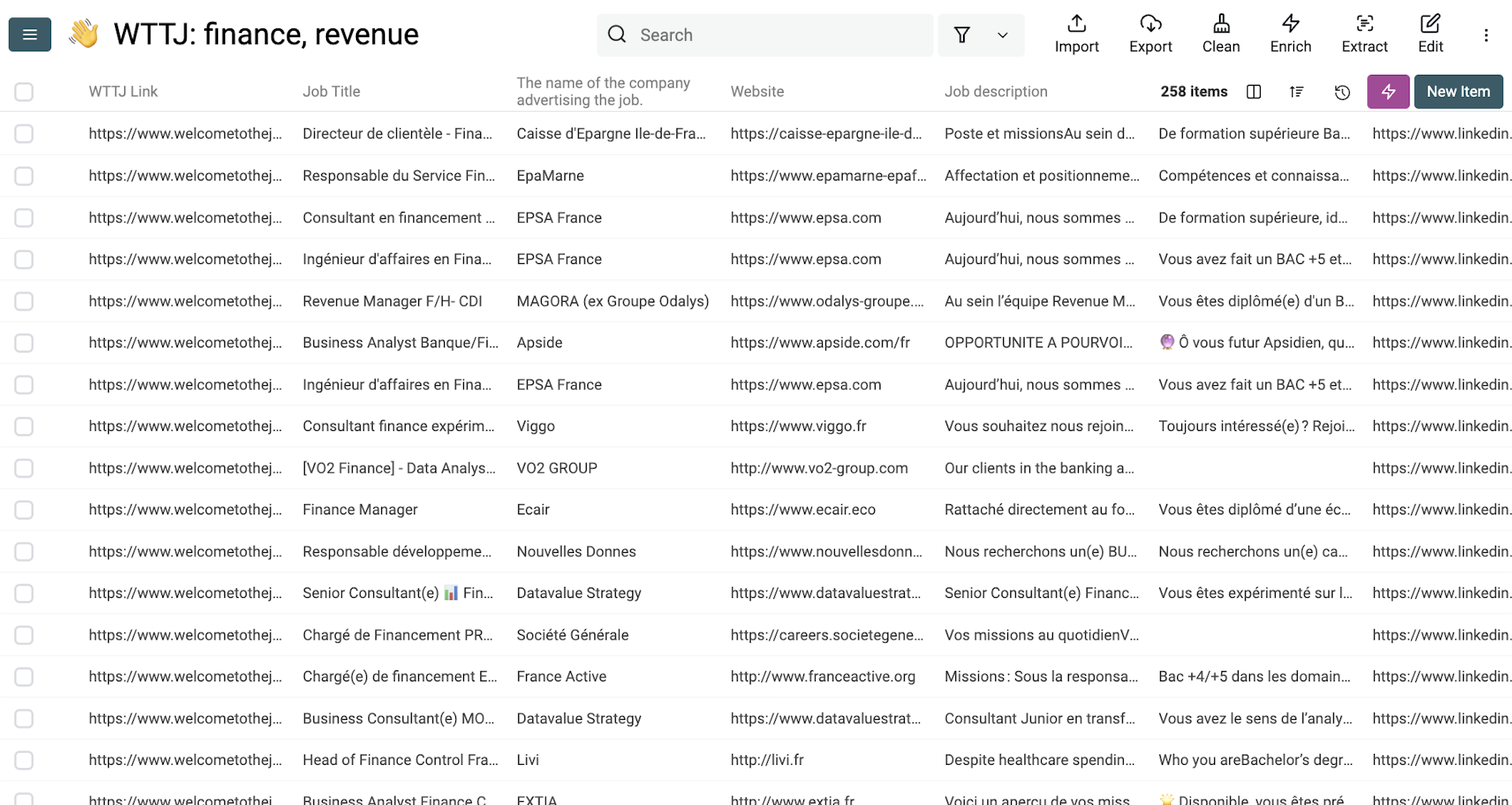Toggle the columns layout icon
Image resolution: width=1512 pixels, height=805 pixels.
(x=1254, y=92)
